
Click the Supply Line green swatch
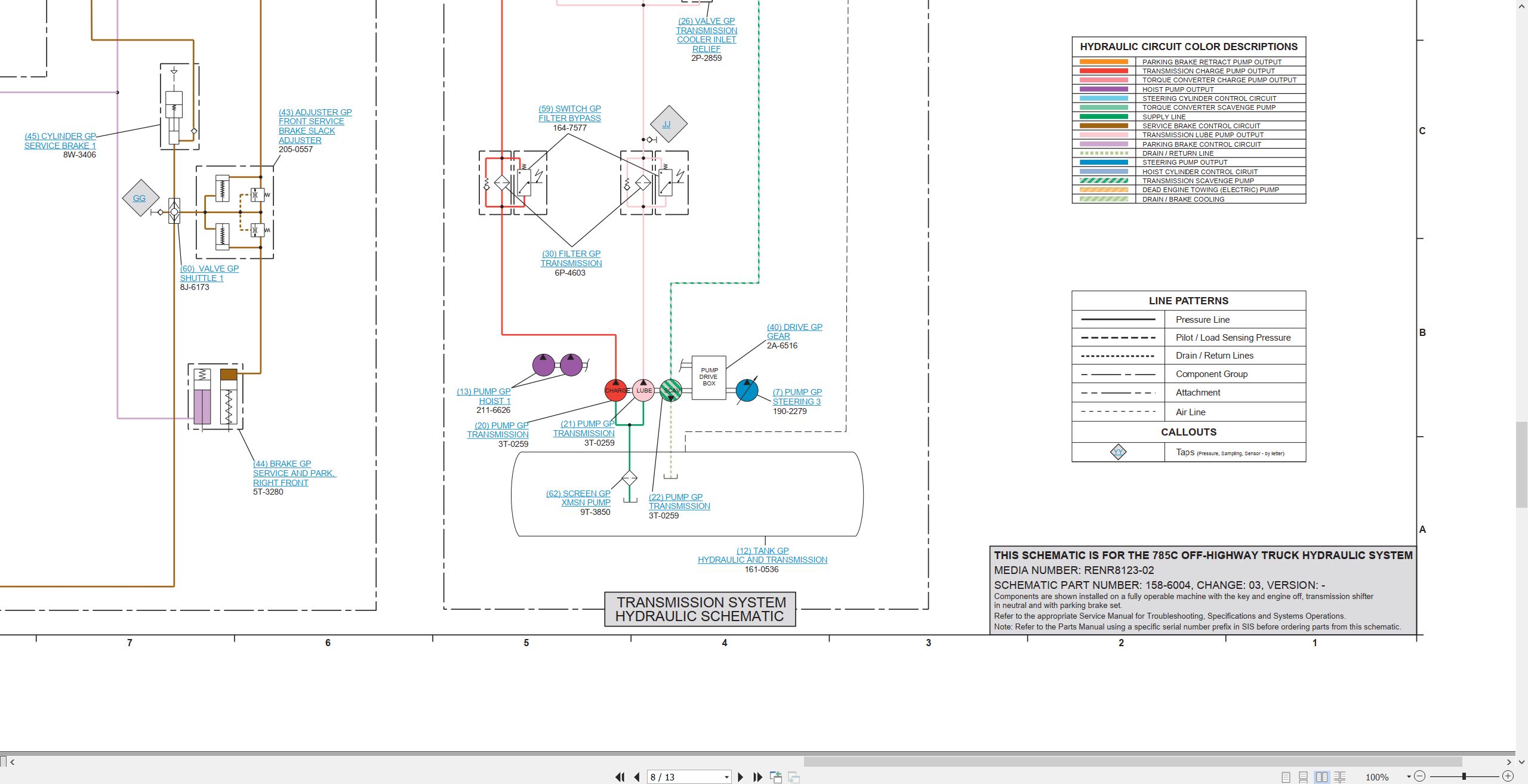[1104, 116]
